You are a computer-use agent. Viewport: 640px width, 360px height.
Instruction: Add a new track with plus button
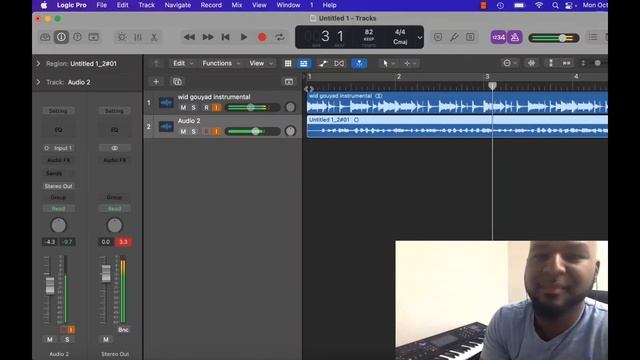156,82
